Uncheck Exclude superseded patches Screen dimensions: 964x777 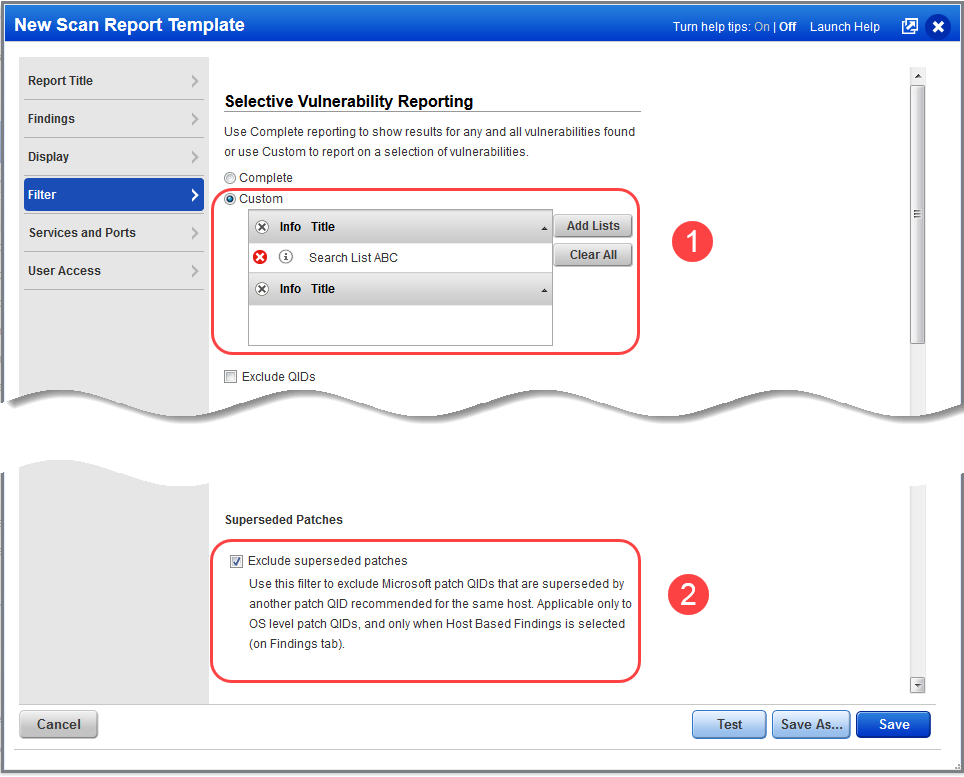point(236,561)
